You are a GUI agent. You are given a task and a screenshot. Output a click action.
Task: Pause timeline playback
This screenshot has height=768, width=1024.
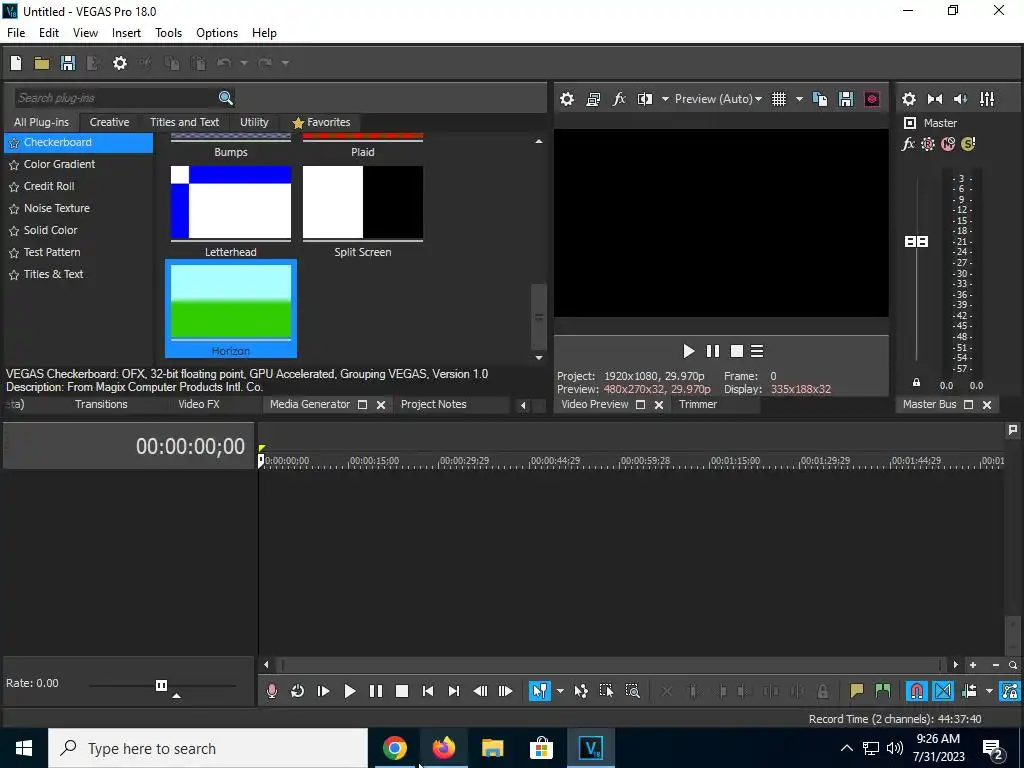pyautogui.click(x=376, y=691)
